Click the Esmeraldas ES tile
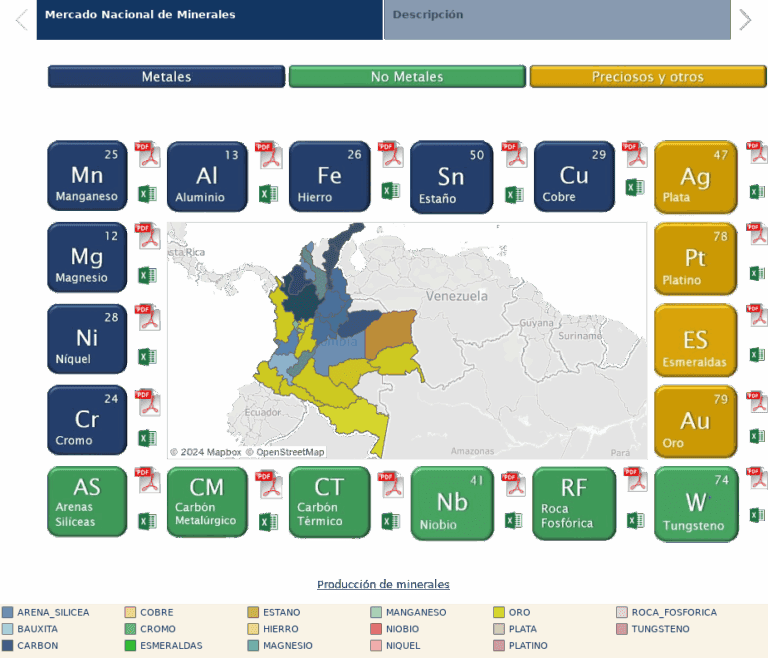Screen dimensions: 768x658 point(695,340)
